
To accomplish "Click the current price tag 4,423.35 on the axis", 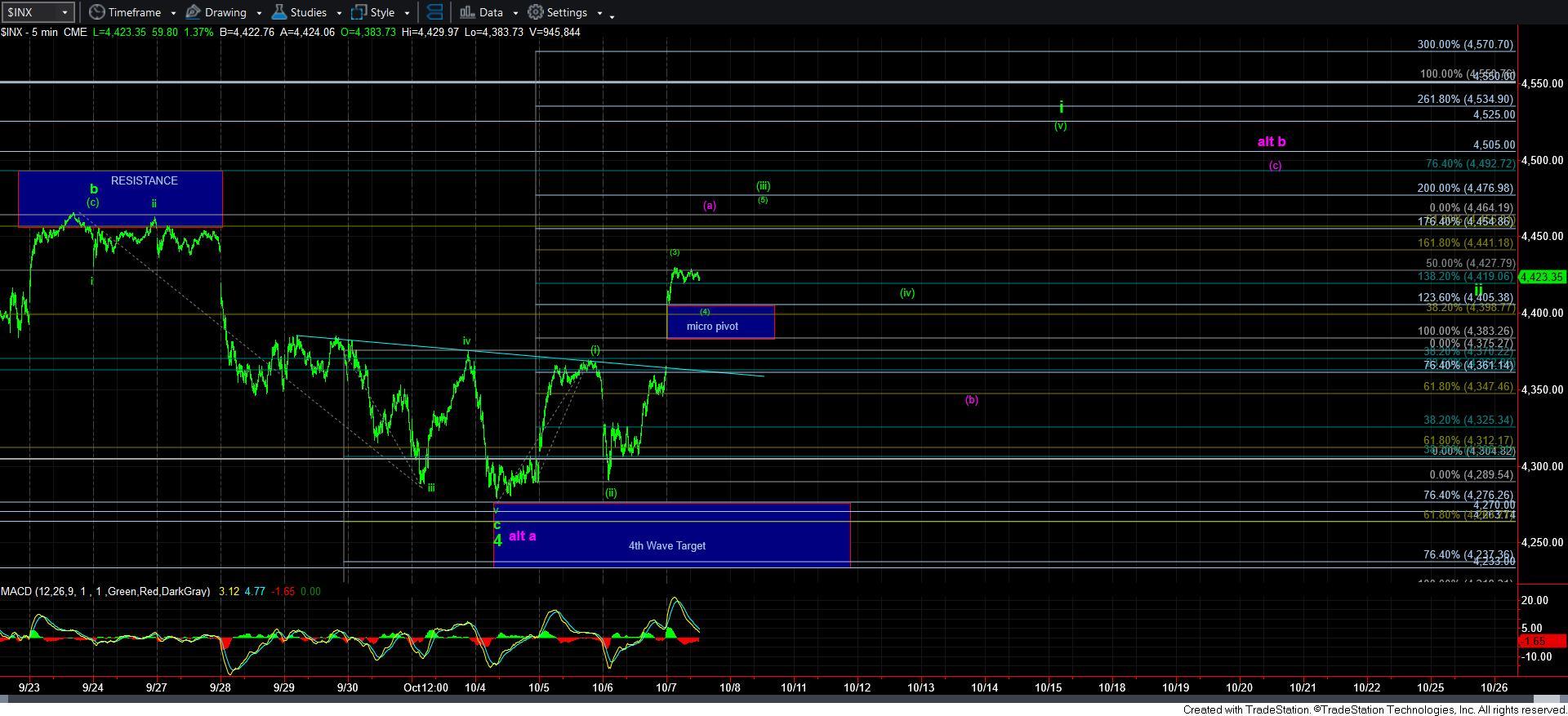I will tap(1542, 277).
